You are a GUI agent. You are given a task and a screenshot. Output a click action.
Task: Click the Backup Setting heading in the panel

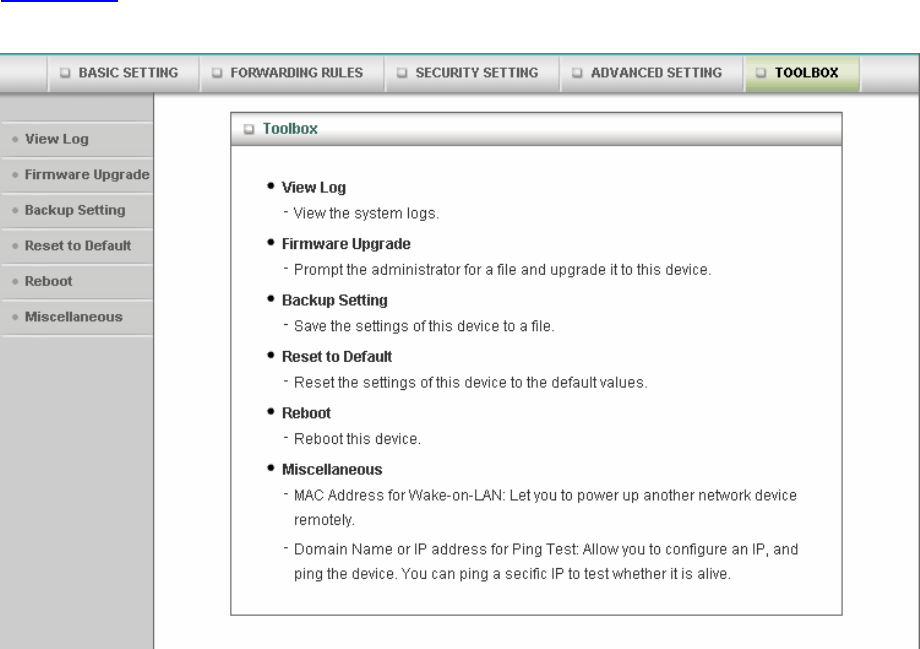coord(335,300)
